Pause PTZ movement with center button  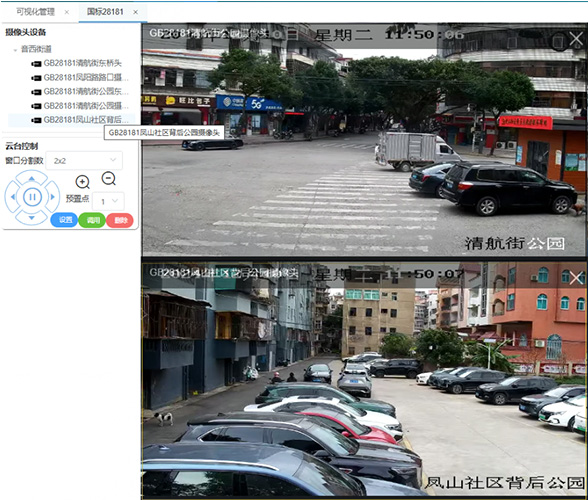click(32, 197)
